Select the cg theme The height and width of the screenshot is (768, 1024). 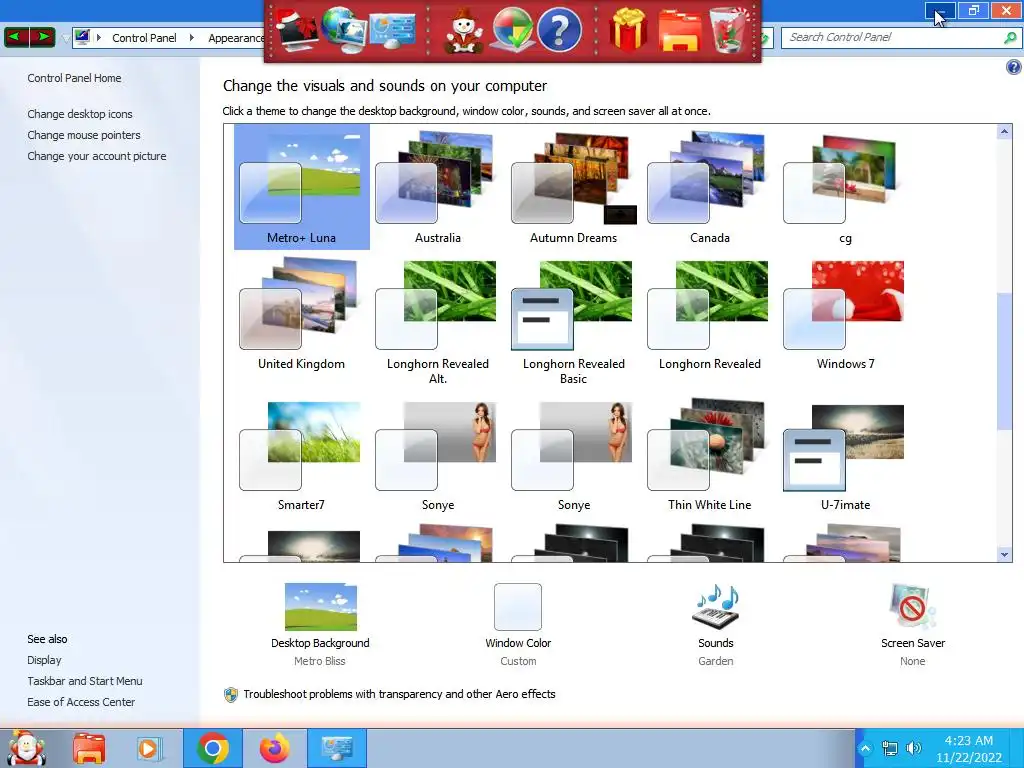845,187
